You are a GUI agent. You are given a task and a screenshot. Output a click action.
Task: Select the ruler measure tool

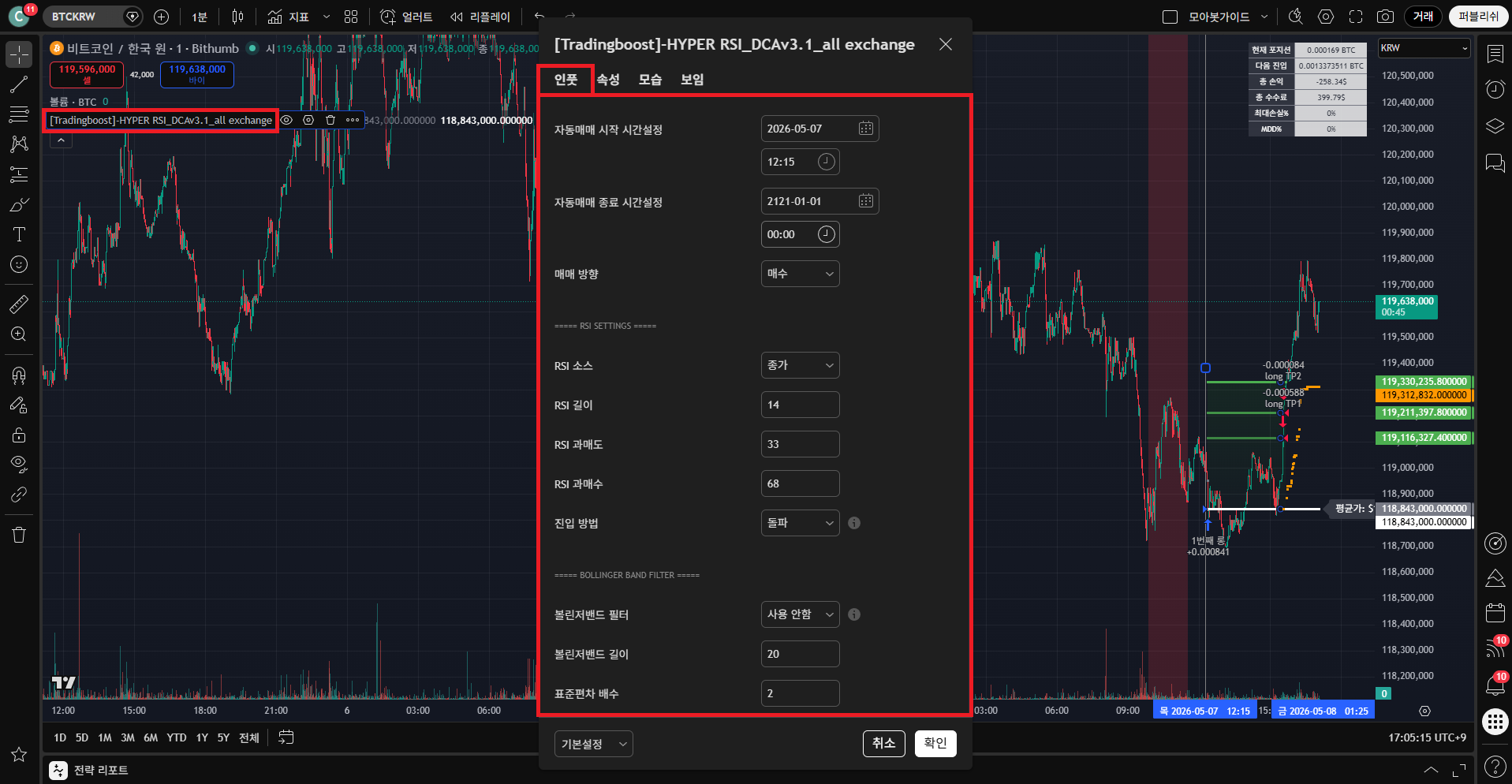[x=19, y=304]
